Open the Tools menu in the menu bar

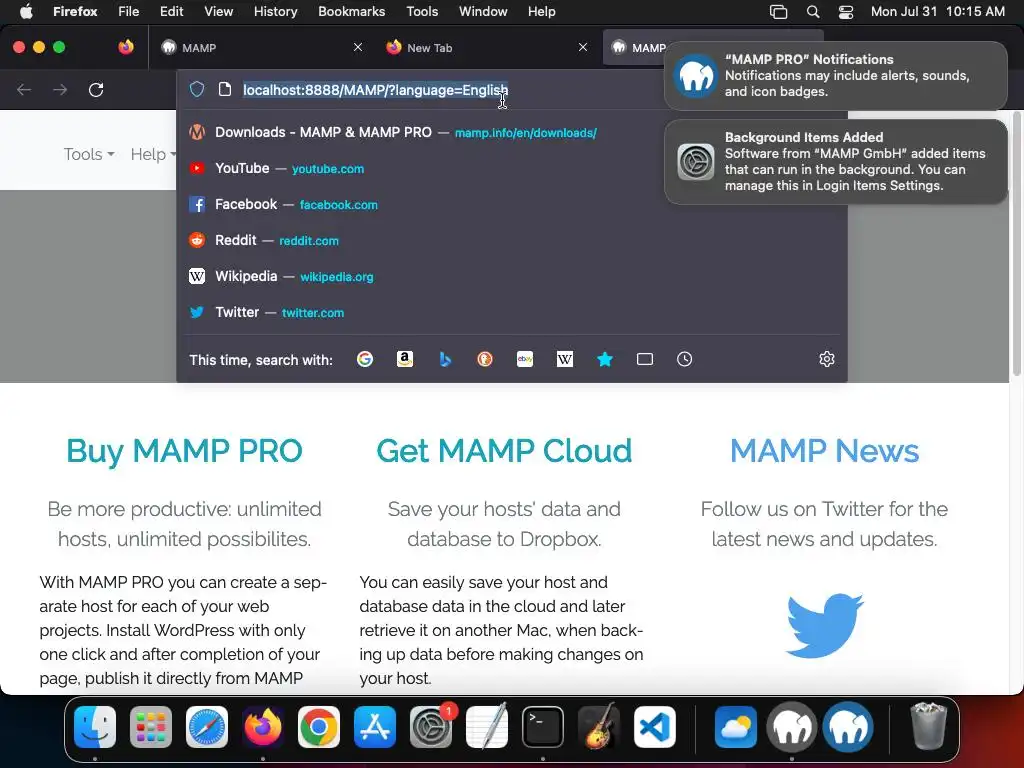click(x=422, y=11)
